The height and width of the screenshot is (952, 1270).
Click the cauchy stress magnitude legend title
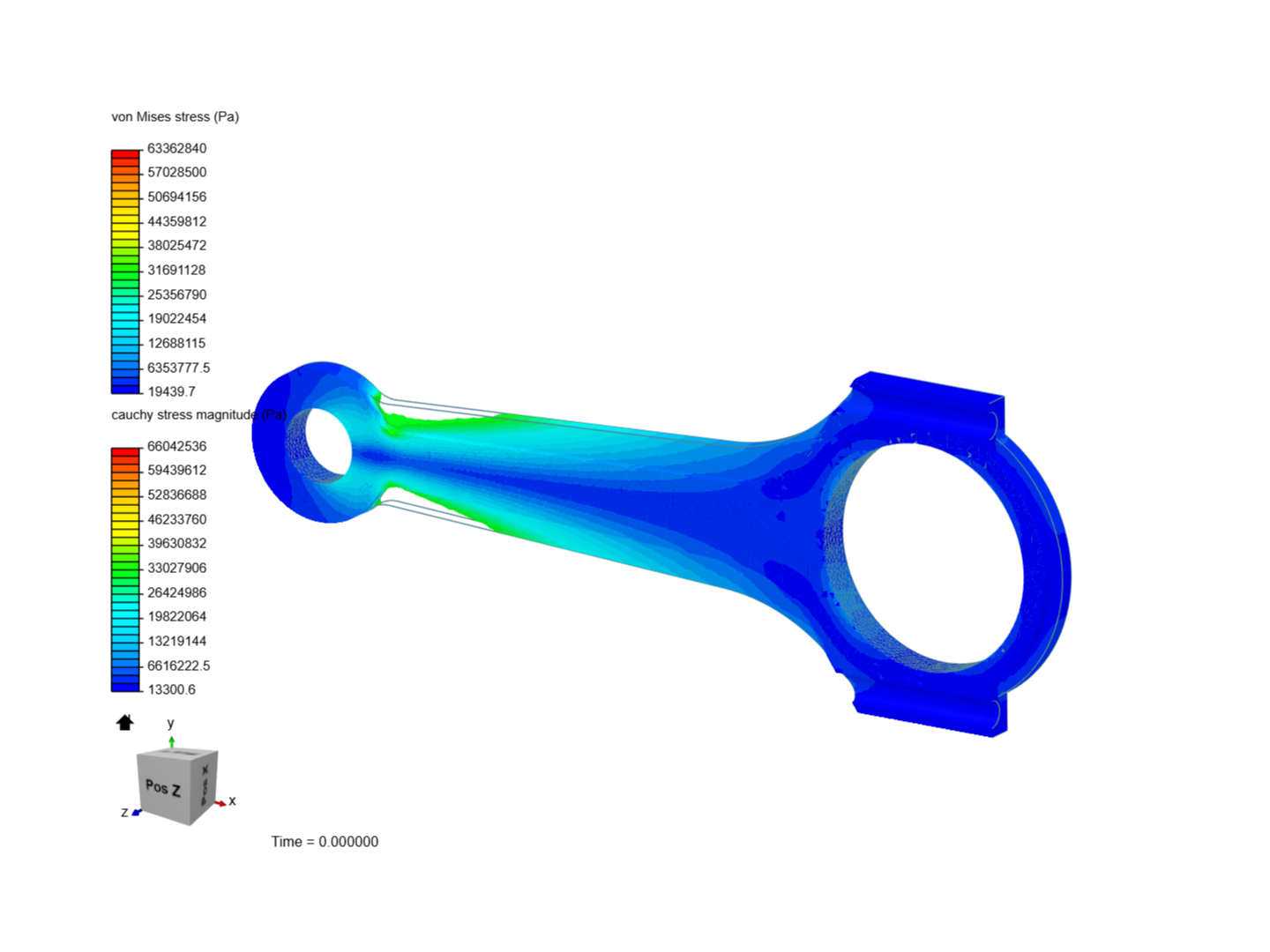pos(198,414)
